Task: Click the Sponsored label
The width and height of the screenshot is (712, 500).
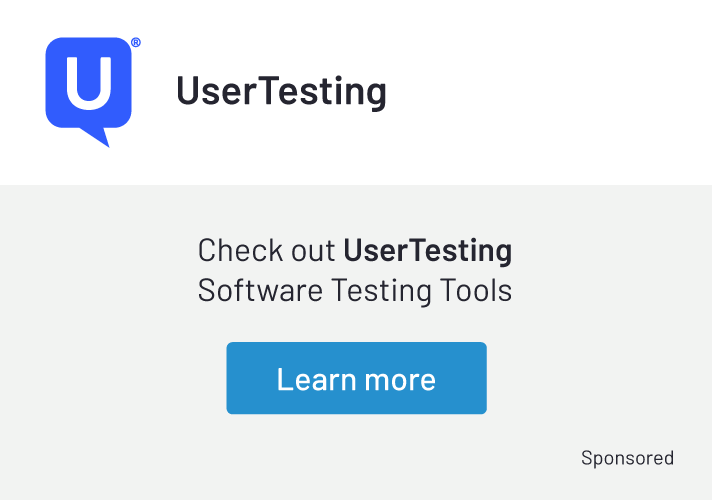Action: click(x=627, y=458)
